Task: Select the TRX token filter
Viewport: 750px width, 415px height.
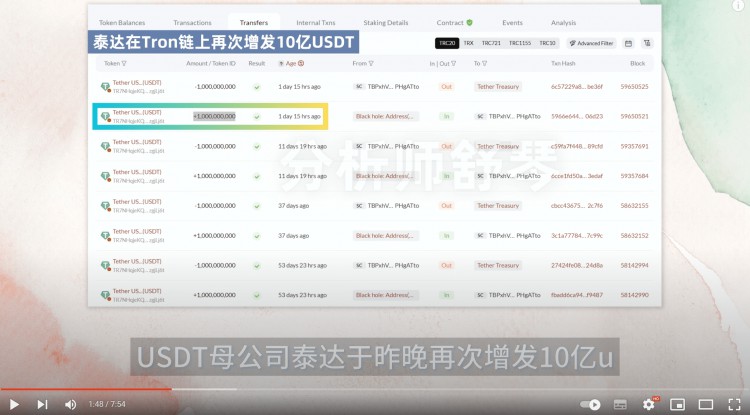Action: (x=469, y=43)
